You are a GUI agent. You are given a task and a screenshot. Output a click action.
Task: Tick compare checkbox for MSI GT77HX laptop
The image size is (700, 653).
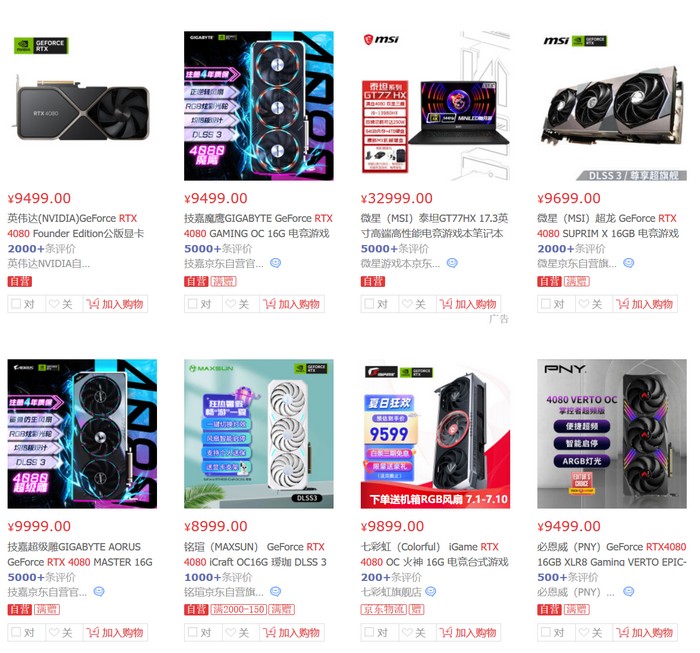point(369,304)
